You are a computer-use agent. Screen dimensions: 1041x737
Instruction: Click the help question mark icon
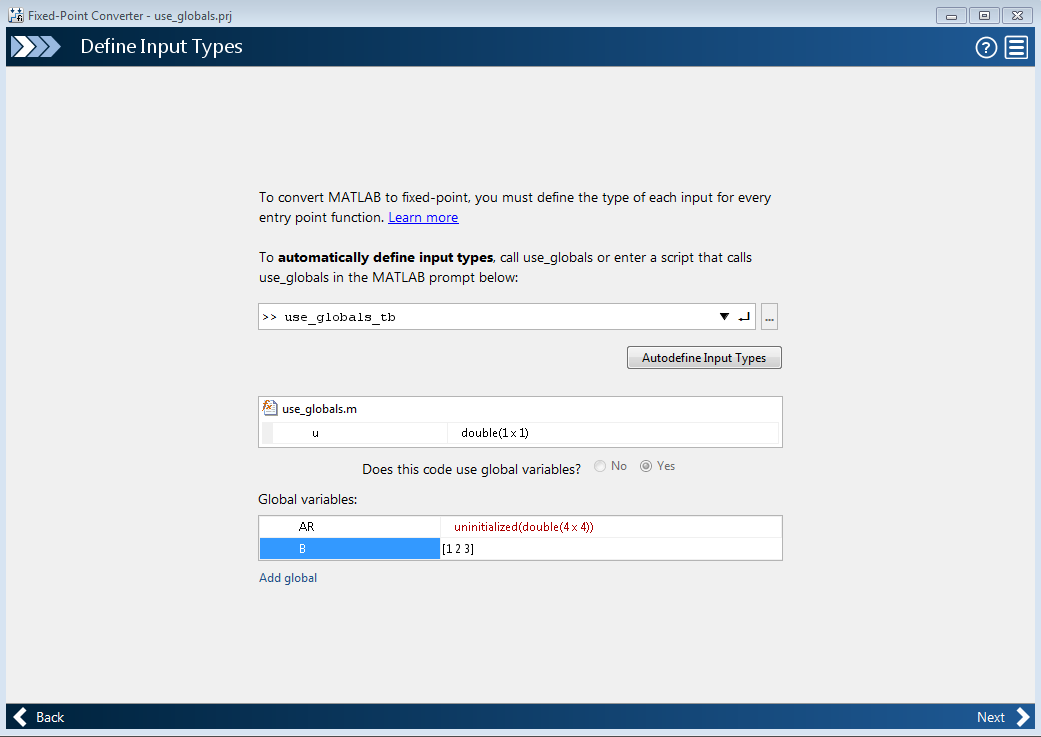pos(986,47)
